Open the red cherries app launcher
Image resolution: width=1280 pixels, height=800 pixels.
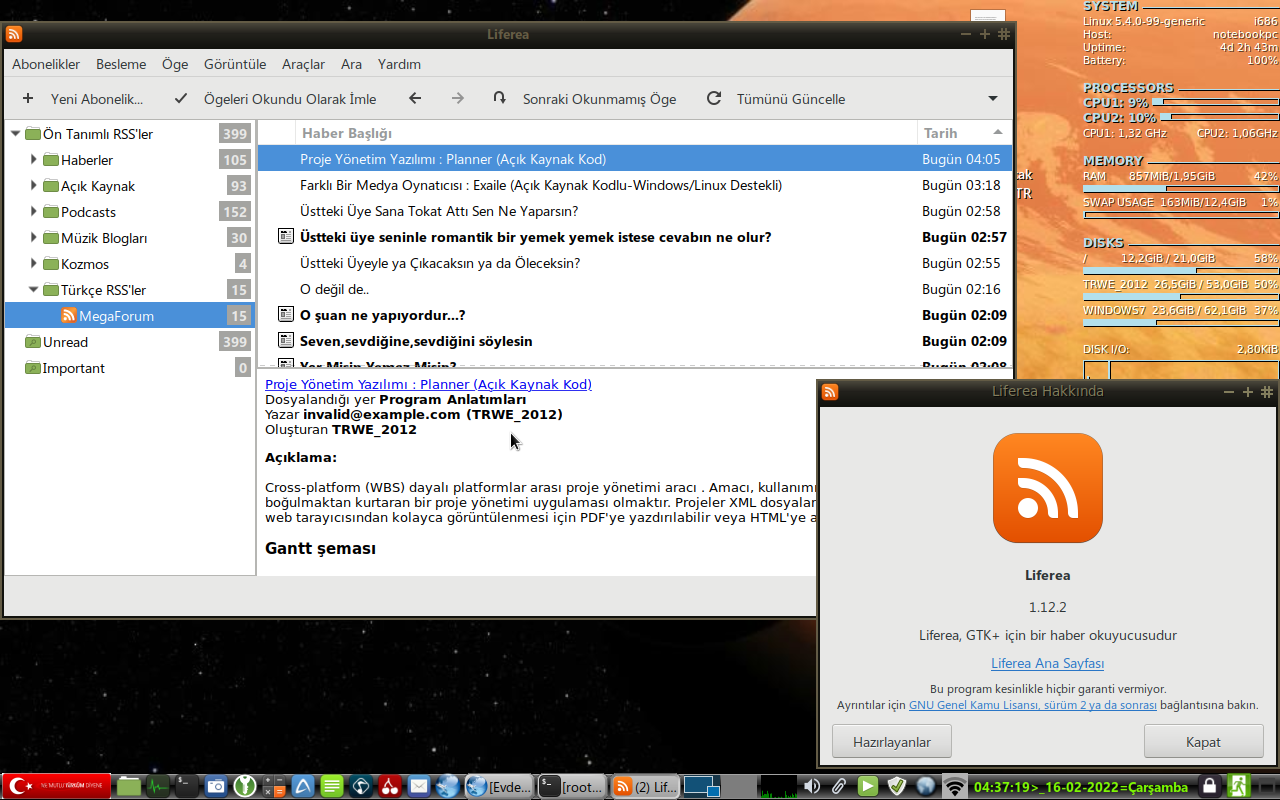(390, 786)
